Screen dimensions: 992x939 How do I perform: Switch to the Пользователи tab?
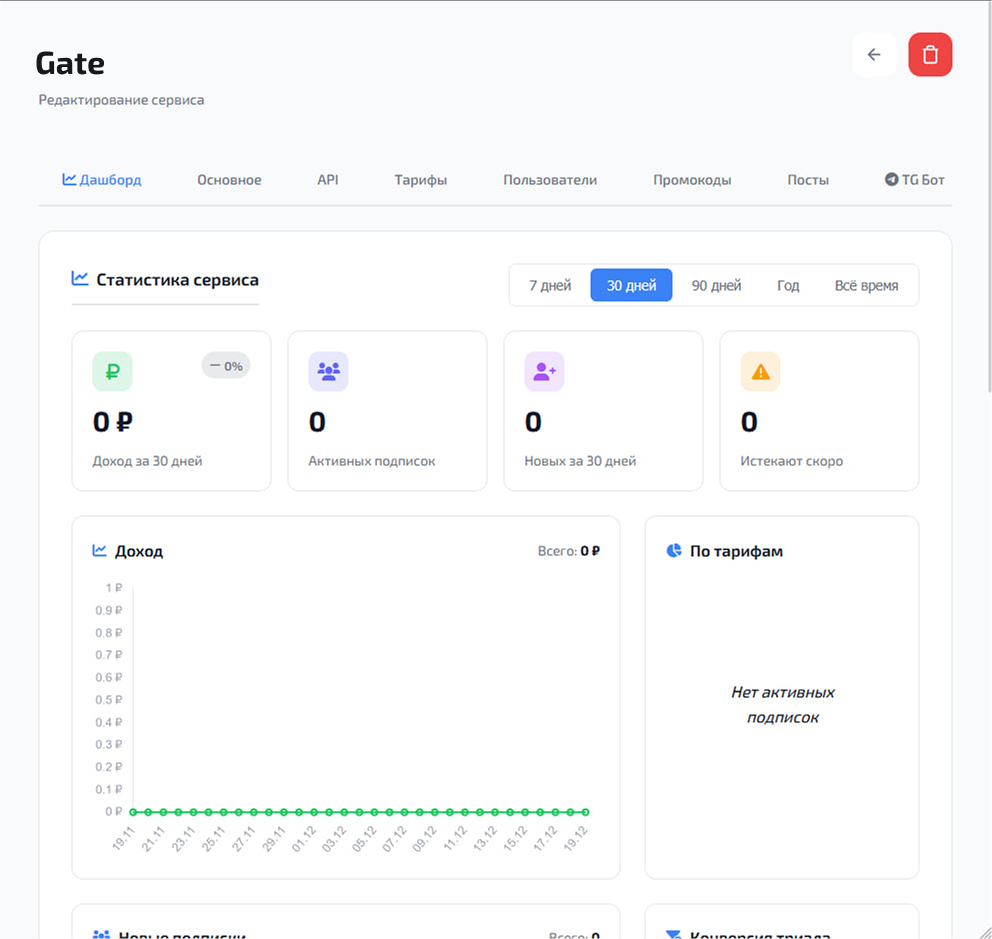pyautogui.click(x=550, y=180)
